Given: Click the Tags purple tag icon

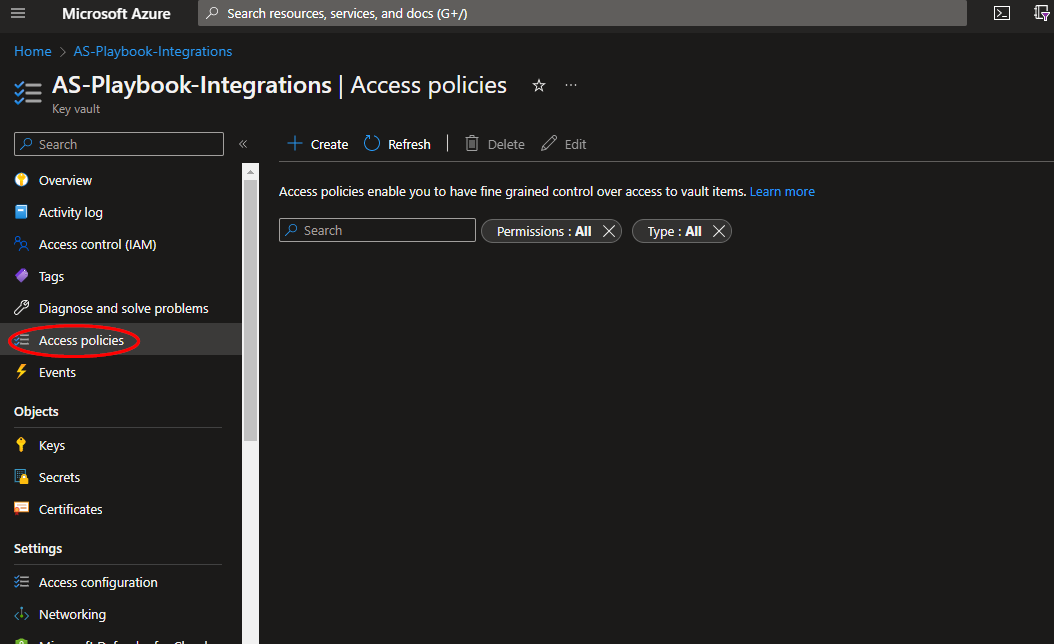Looking at the screenshot, I should coord(22,276).
